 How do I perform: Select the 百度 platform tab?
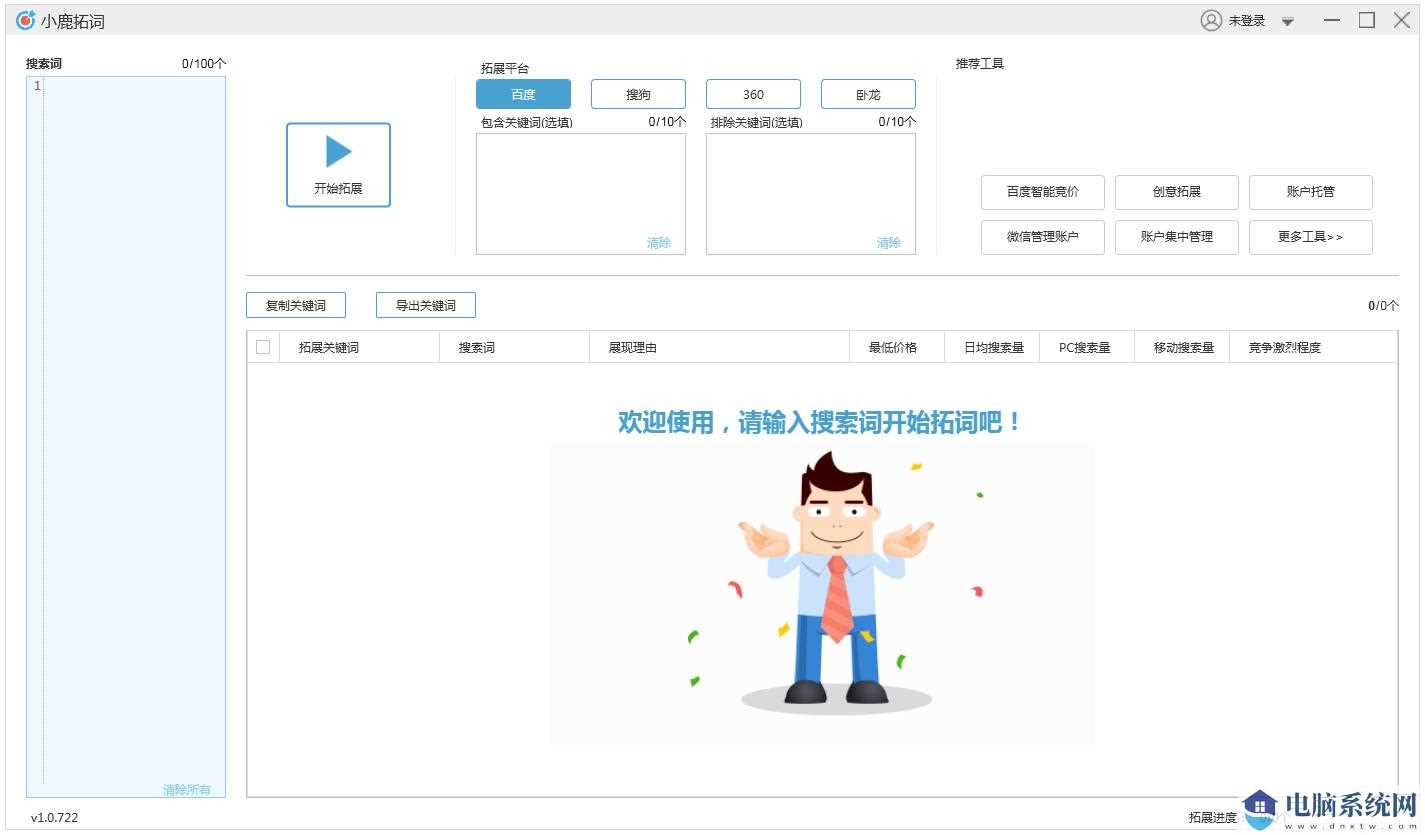click(x=523, y=94)
